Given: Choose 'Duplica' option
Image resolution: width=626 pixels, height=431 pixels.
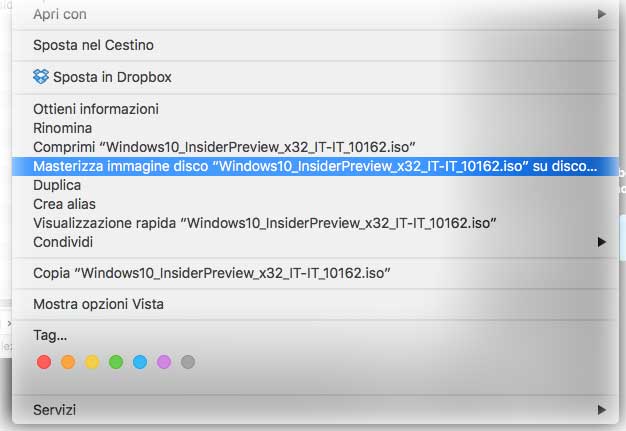Looking at the screenshot, I should (x=315, y=185).
